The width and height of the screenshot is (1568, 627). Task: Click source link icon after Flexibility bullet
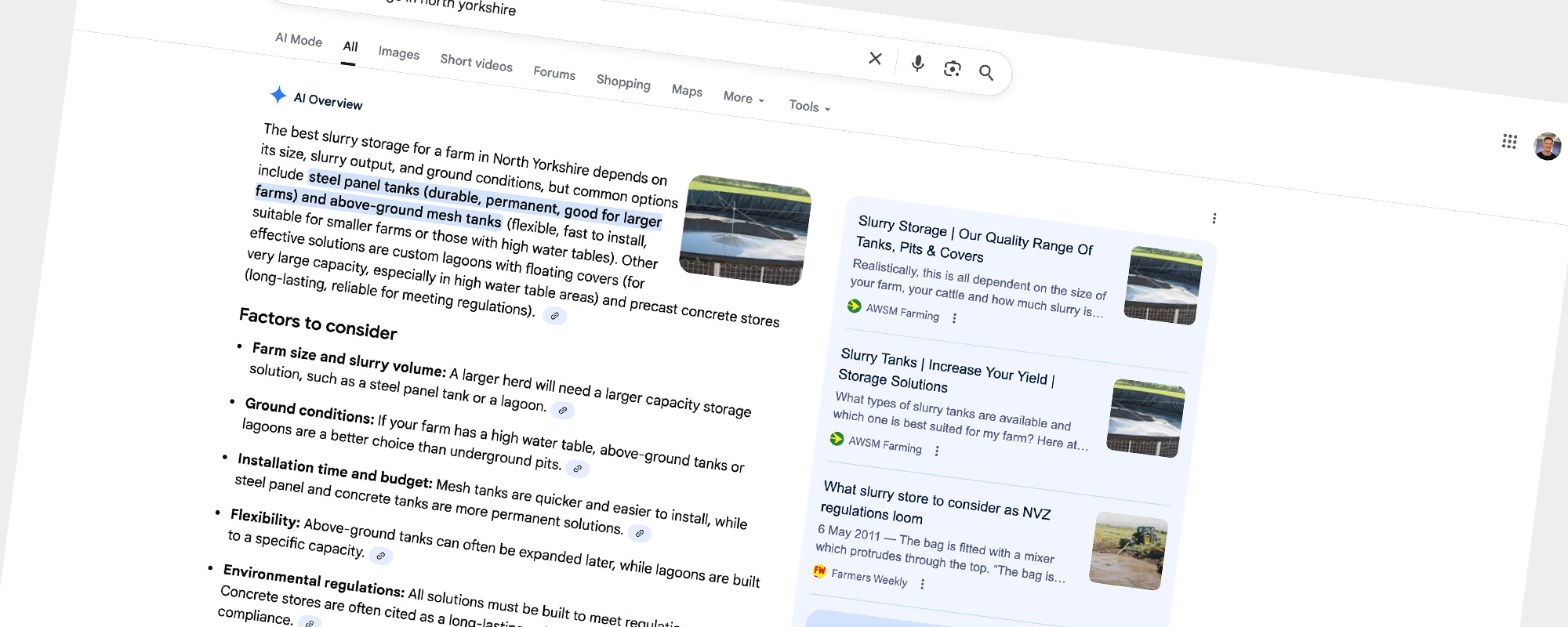tap(380, 556)
